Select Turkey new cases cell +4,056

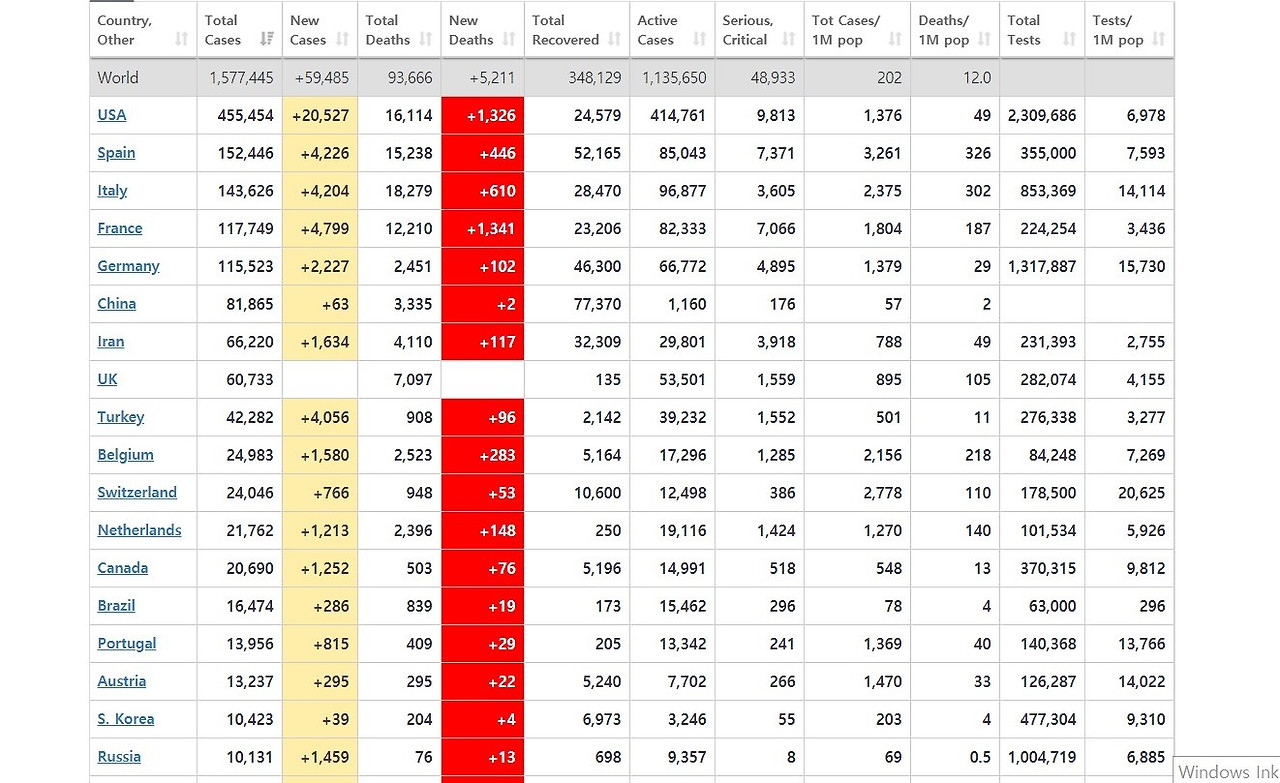point(320,417)
